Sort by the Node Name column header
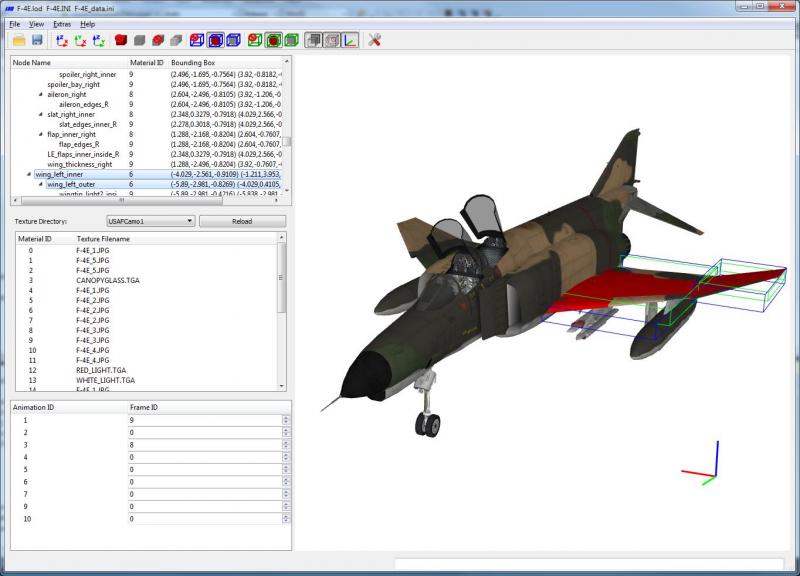800x576 pixels. pyautogui.click(x=69, y=62)
